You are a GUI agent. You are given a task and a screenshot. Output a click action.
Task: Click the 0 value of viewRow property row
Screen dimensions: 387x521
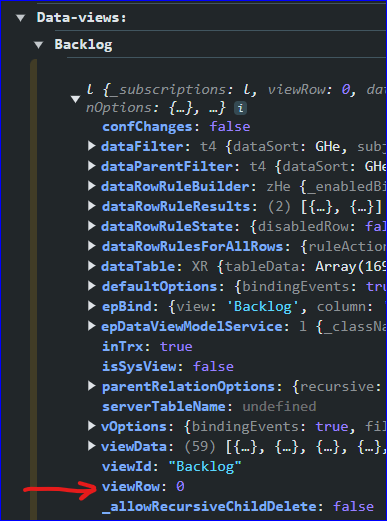(x=180, y=487)
